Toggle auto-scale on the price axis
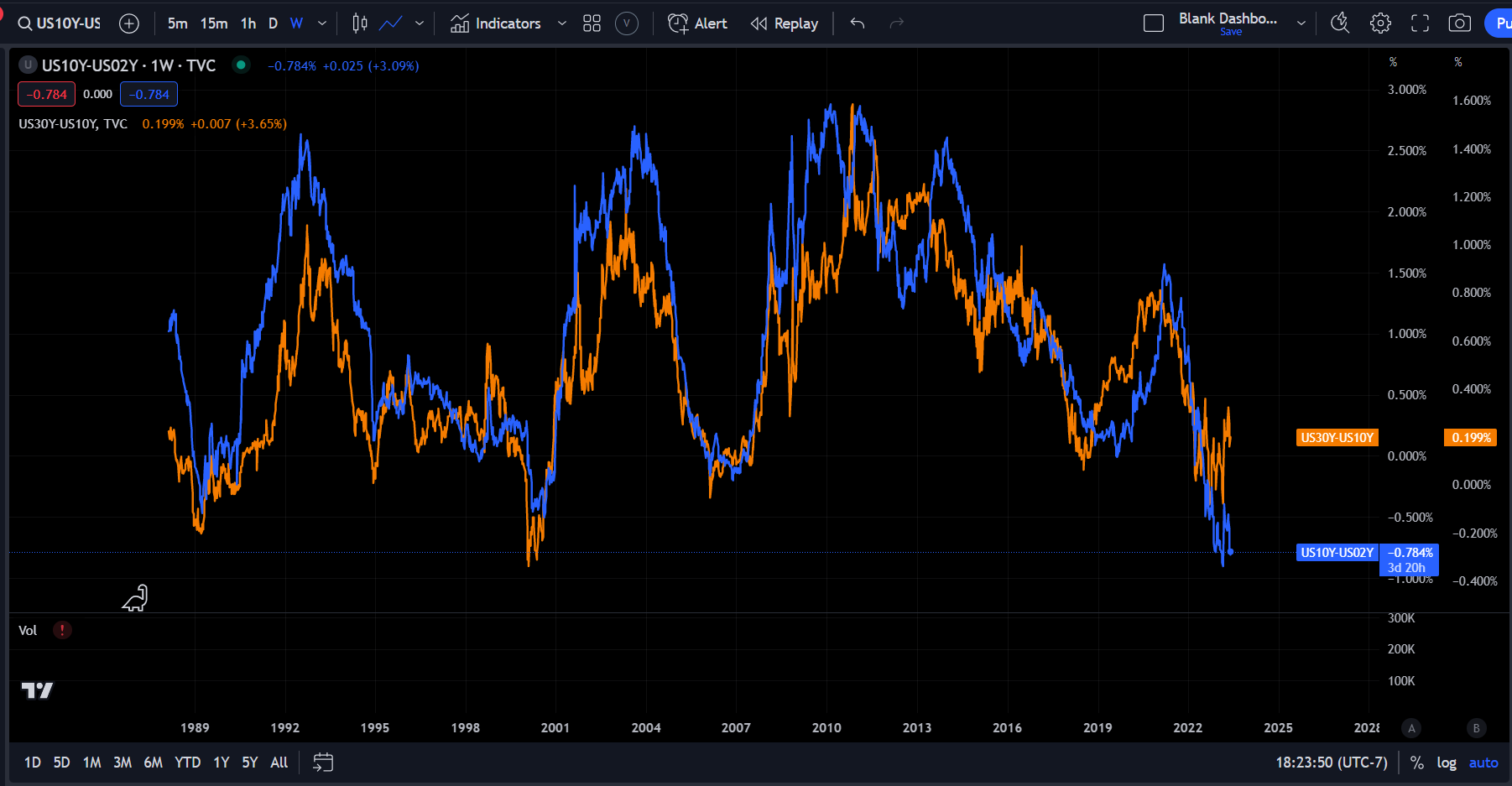The image size is (1512, 786). [1483, 762]
